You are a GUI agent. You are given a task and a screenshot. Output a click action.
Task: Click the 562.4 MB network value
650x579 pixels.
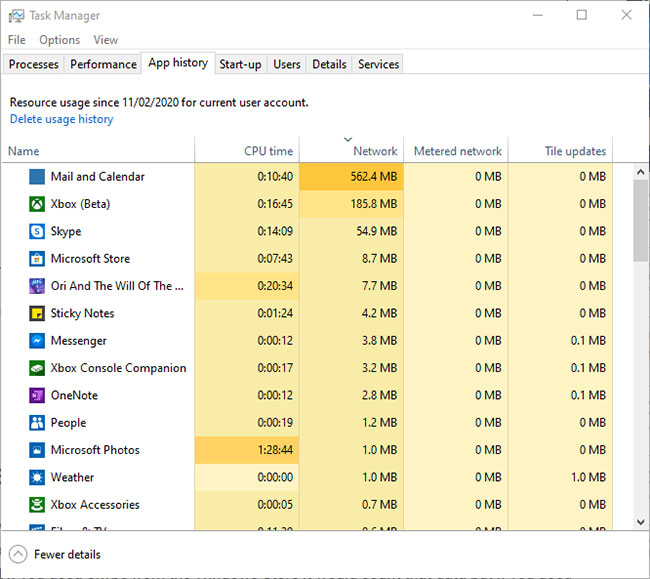click(374, 177)
